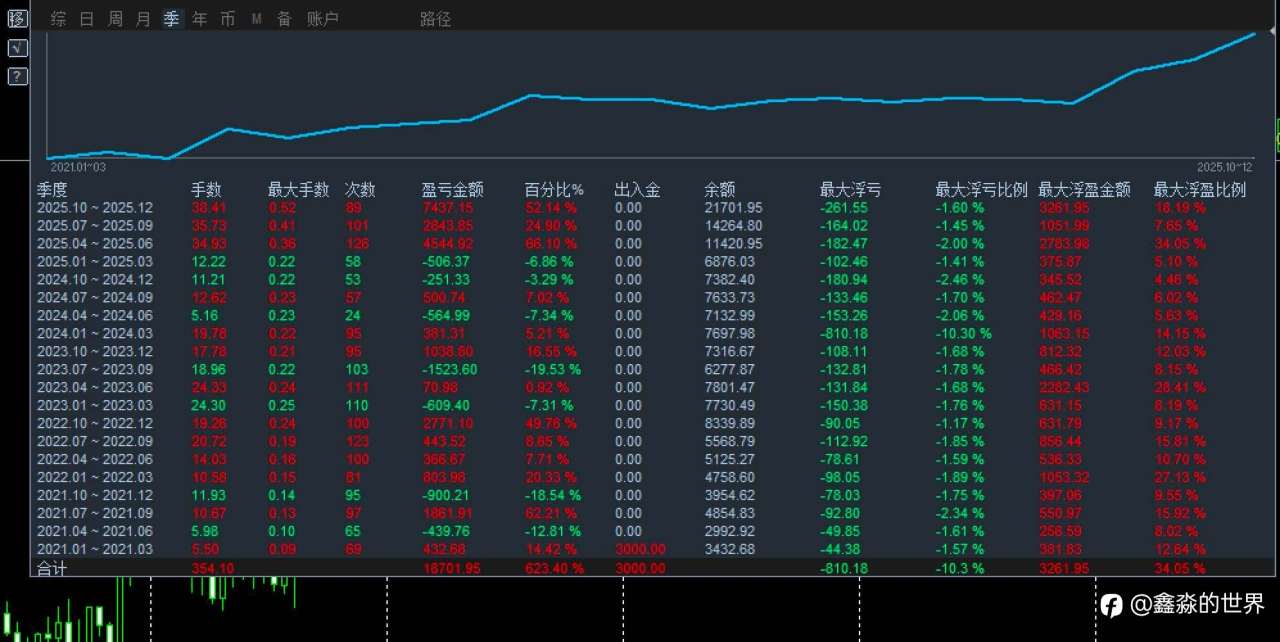Switch on the 年 yearly period
Viewport: 1280px width, 642px height.
199,18
